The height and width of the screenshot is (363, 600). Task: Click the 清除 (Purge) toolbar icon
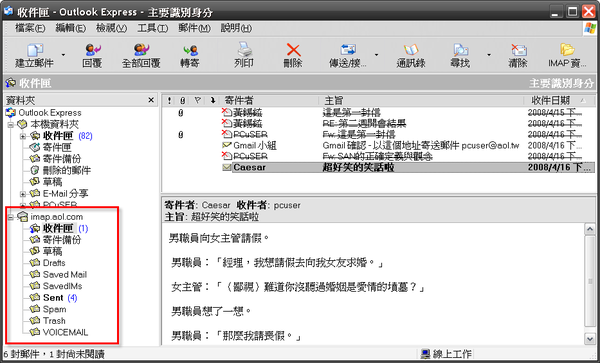[x=518, y=50]
